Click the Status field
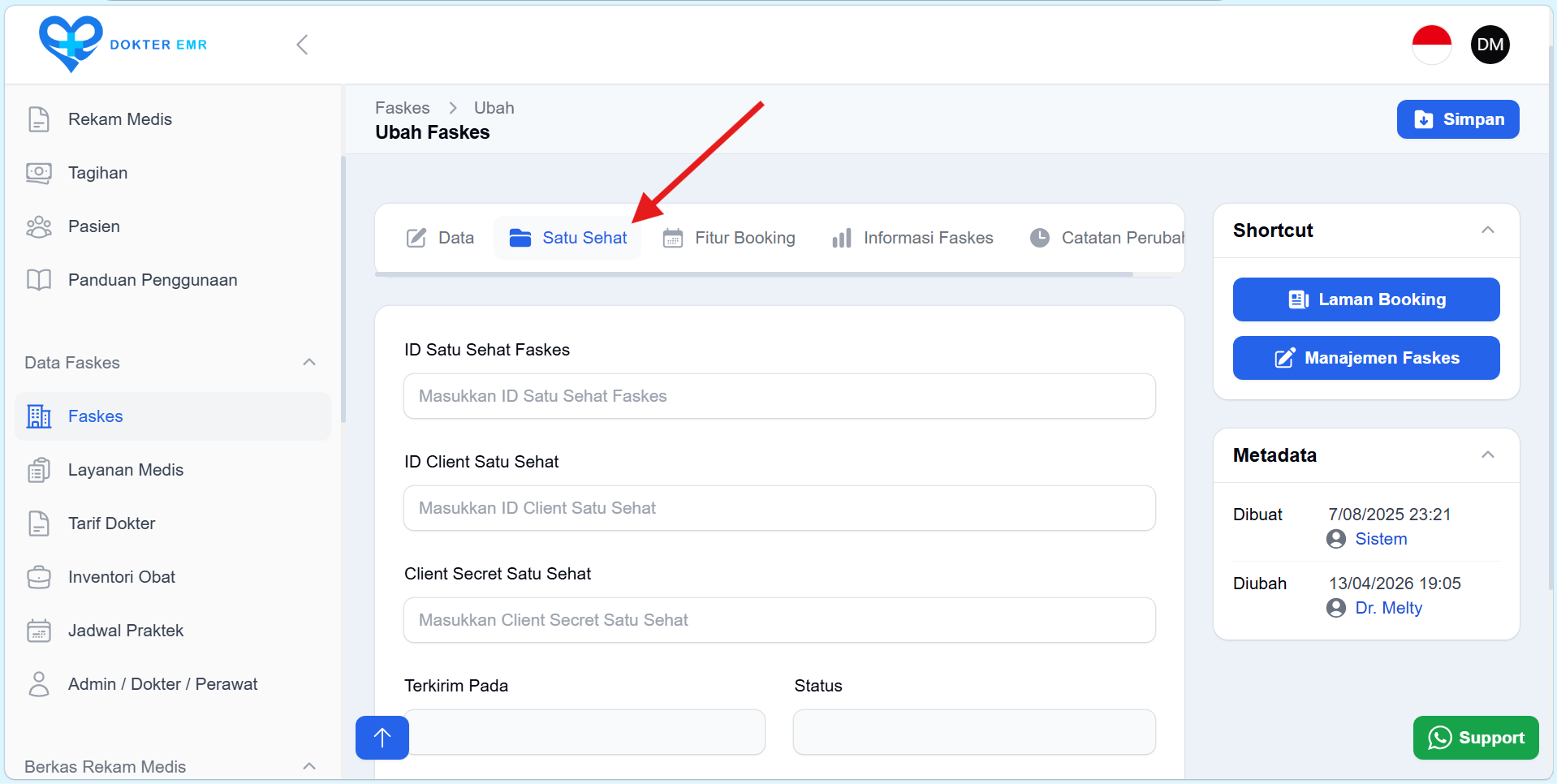 click(x=974, y=732)
